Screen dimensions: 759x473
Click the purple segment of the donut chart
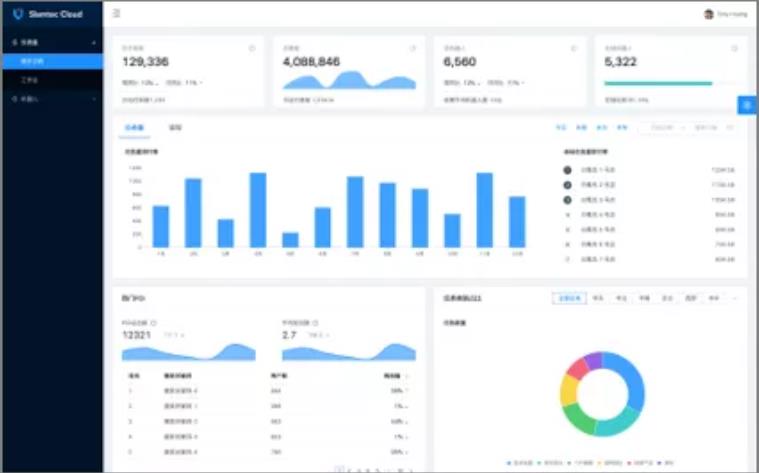click(x=593, y=361)
